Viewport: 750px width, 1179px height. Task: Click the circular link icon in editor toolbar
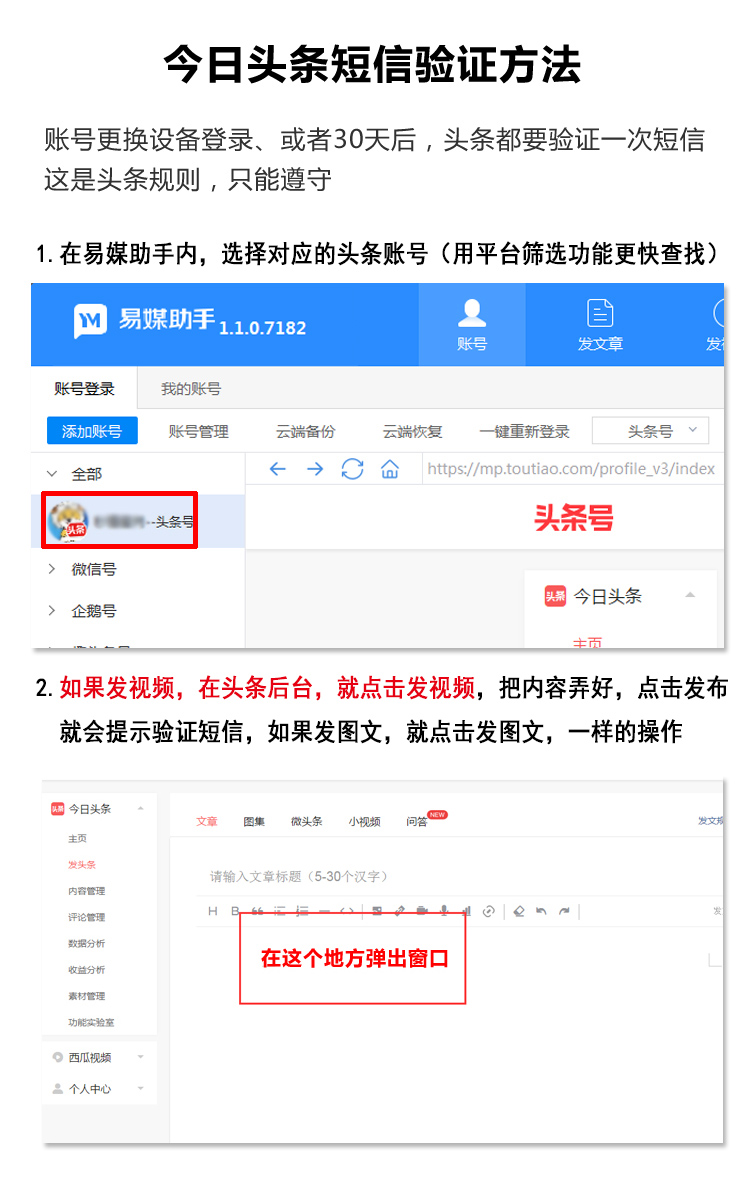(x=488, y=911)
